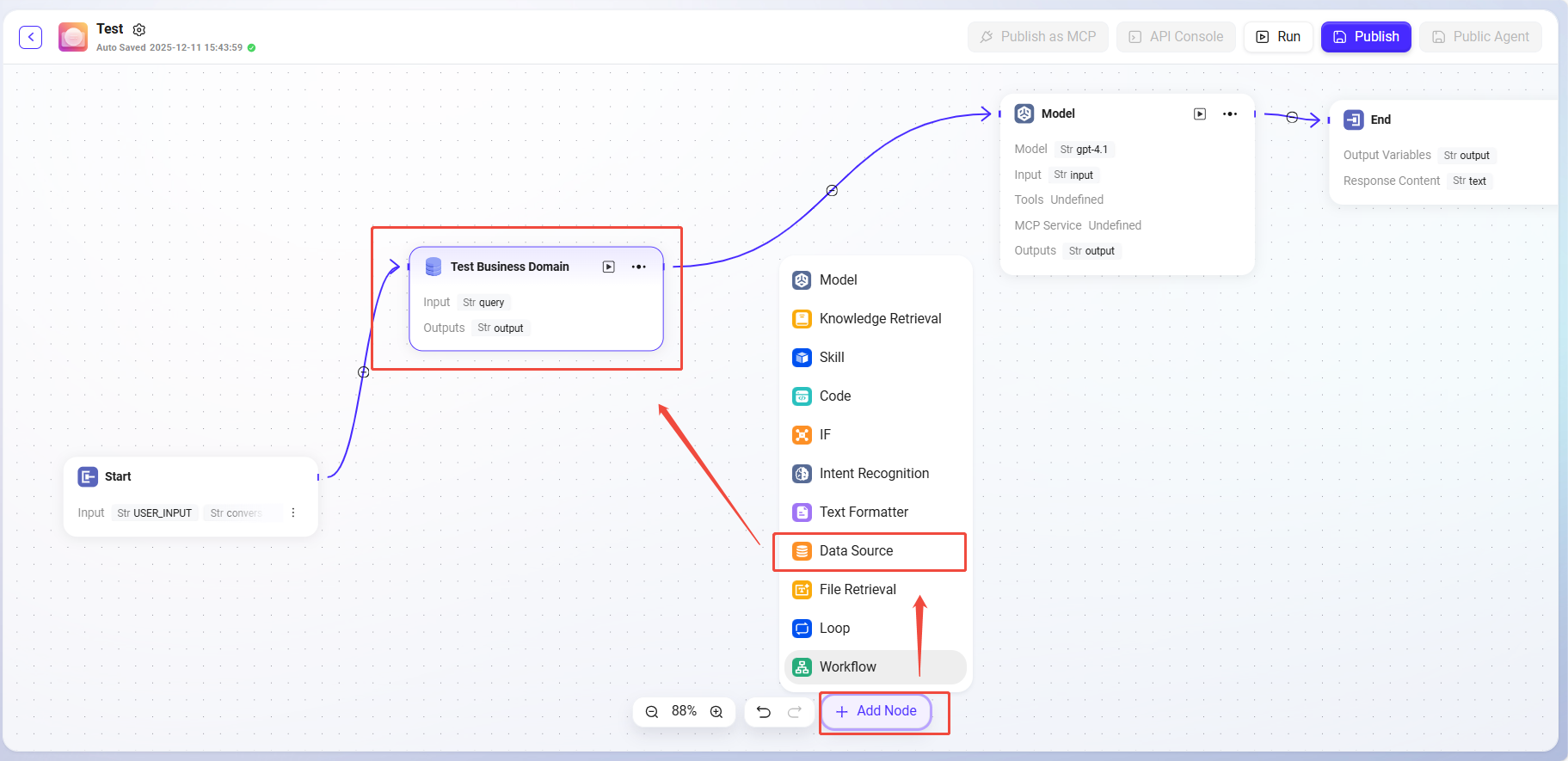1568x761 pixels.
Task: Choose Knowledge Retrieval node type
Action: tap(879, 319)
